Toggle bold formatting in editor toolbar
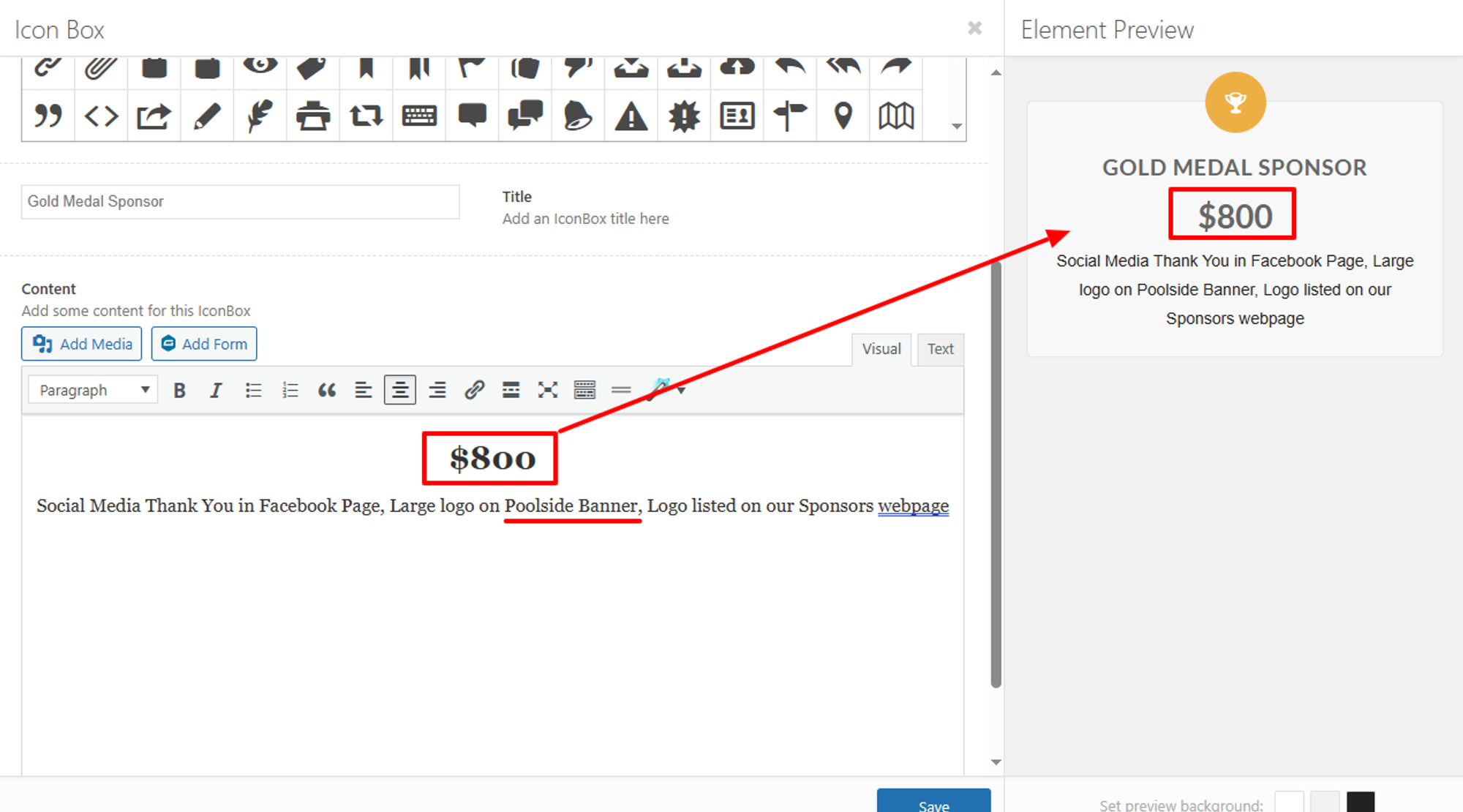This screenshot has width=1463, height=812. coord(179,391)
